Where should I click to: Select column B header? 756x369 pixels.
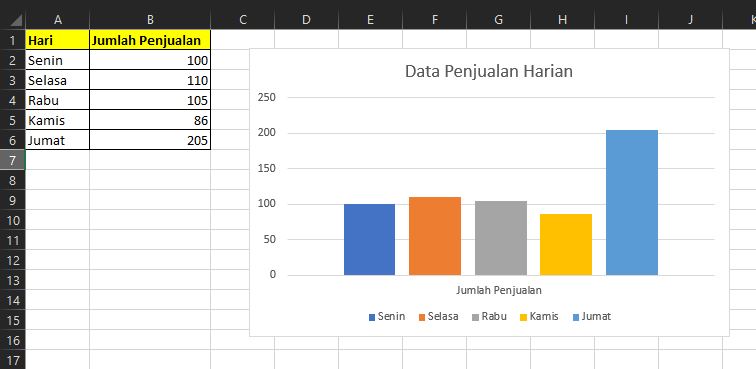click(x=150, y=19)
